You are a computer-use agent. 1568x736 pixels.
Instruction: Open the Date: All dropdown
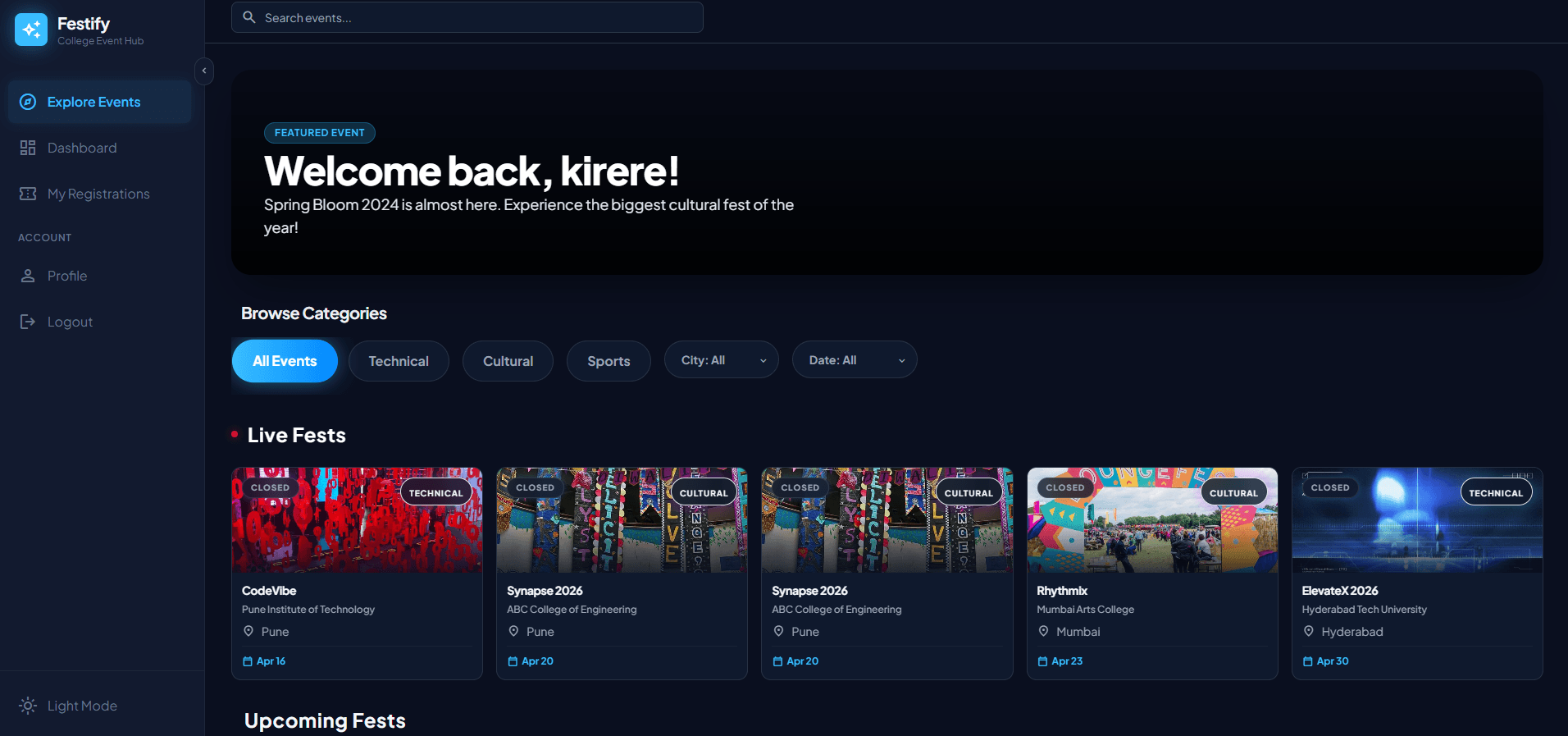pos(855,360)
